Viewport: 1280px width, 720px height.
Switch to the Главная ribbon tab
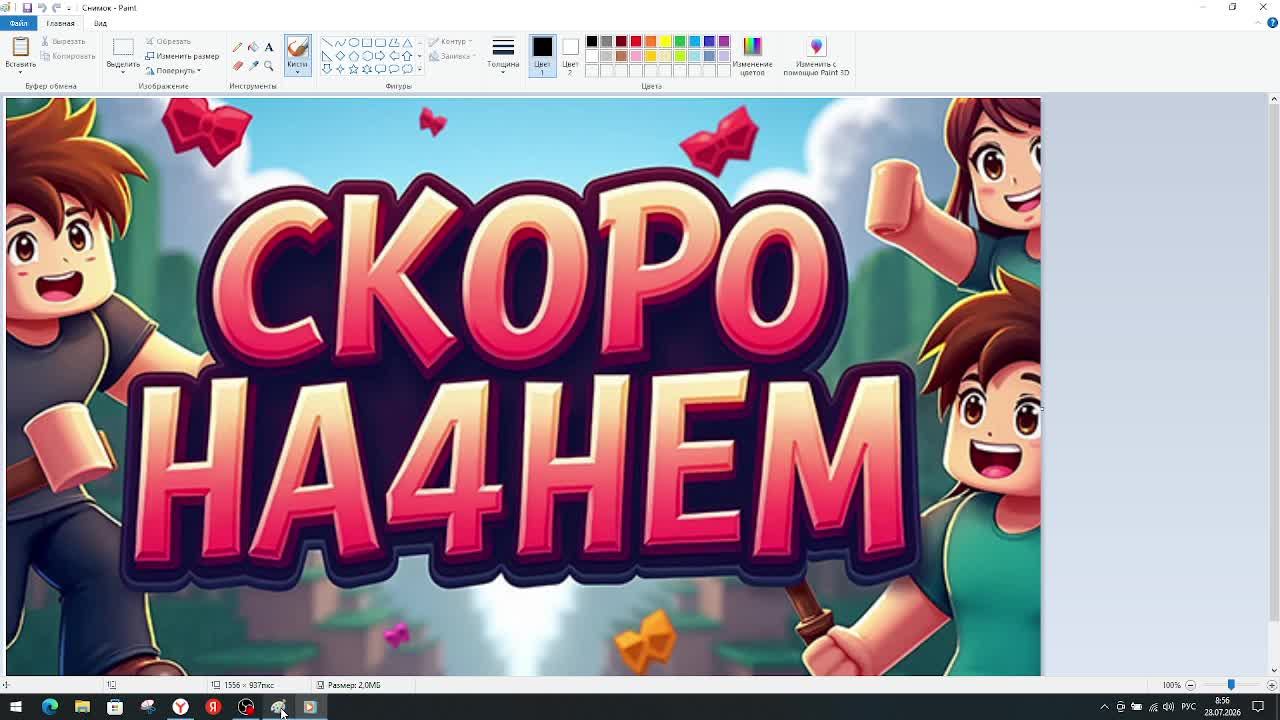coord(60,23)
